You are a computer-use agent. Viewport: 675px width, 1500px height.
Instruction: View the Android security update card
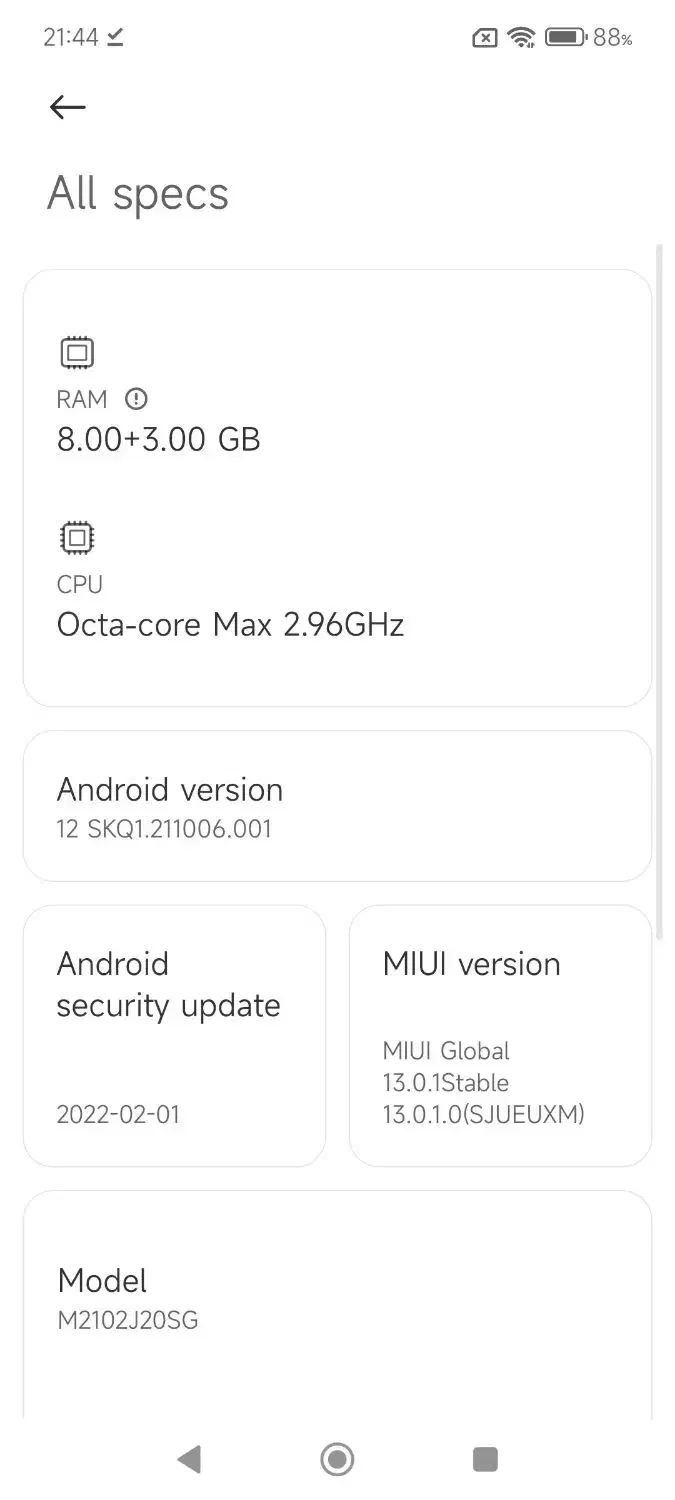point(174,1035)
